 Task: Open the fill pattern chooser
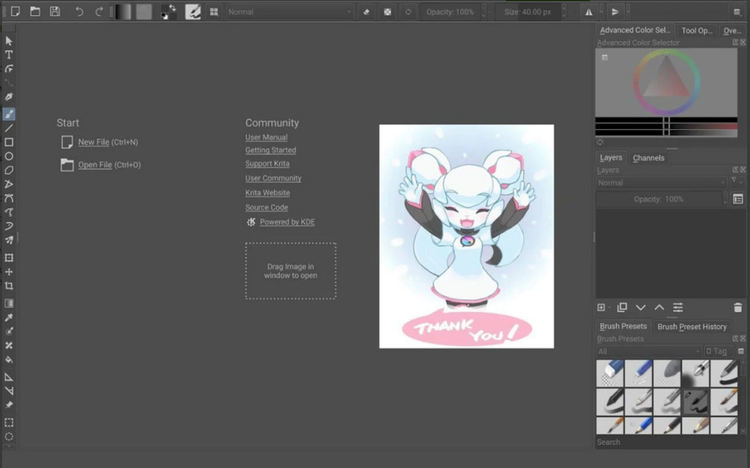(x=143, y=12)
